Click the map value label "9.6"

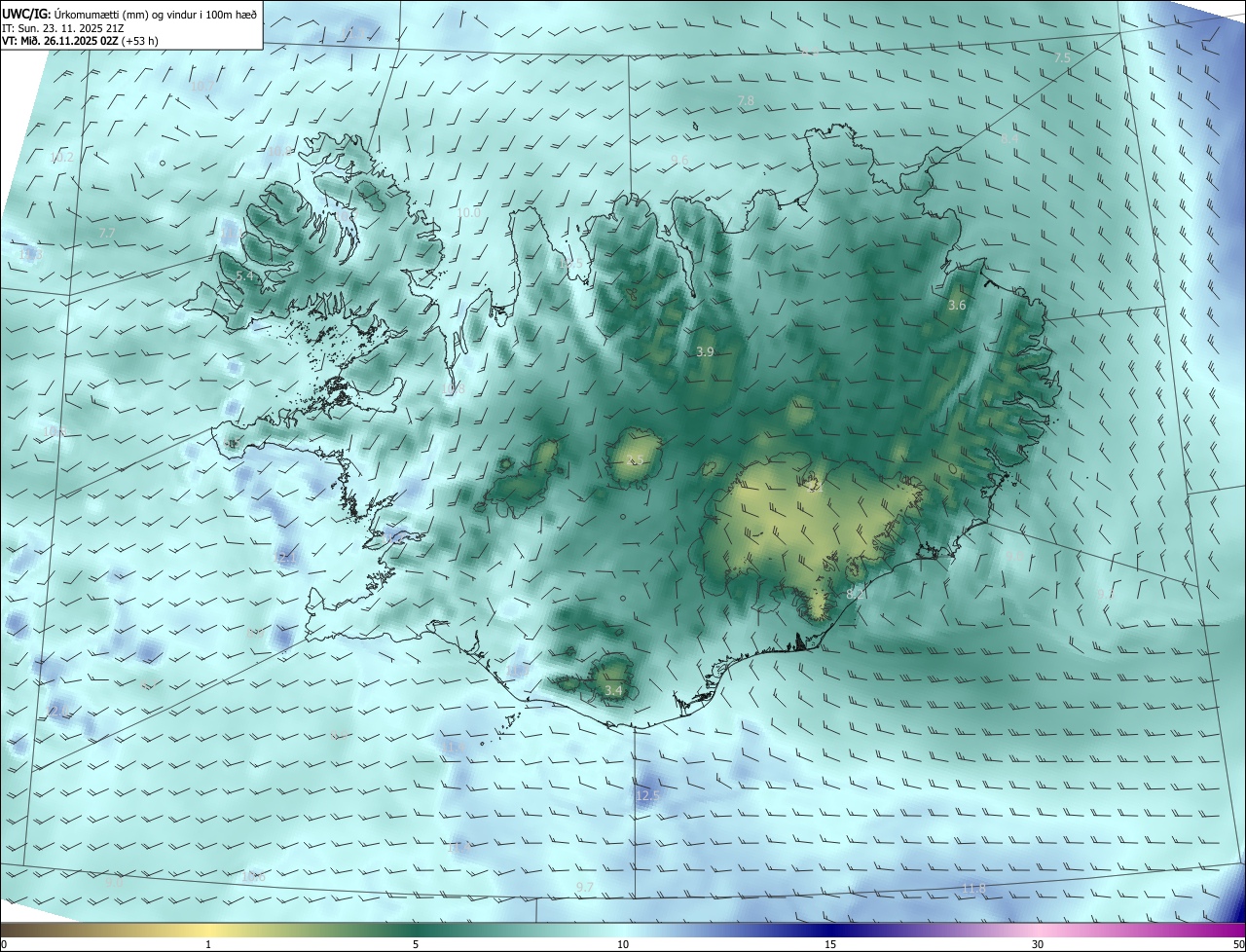[679, 160]
